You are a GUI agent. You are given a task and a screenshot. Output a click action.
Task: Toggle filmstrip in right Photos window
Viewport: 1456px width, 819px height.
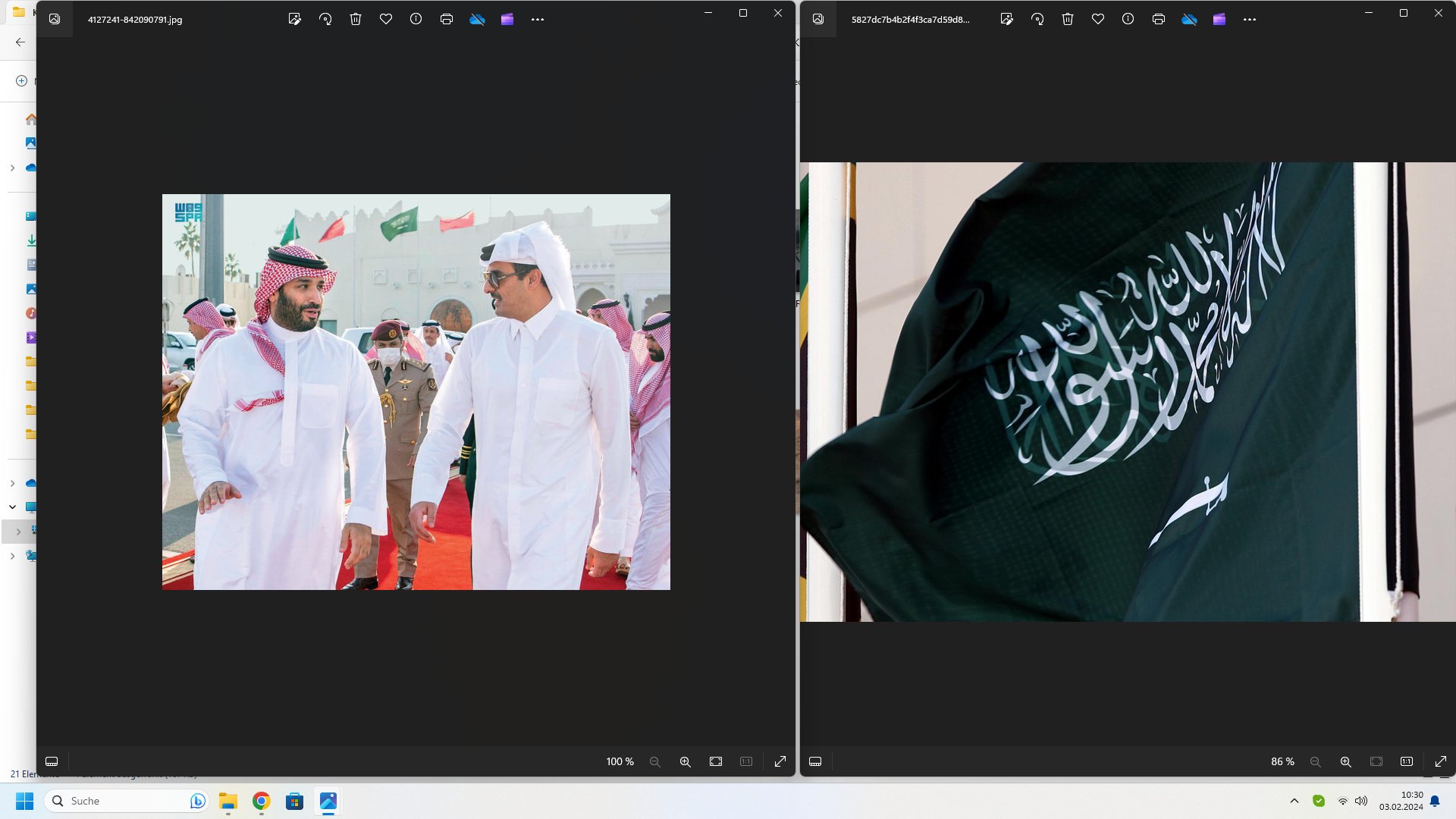tap(815, 761)
